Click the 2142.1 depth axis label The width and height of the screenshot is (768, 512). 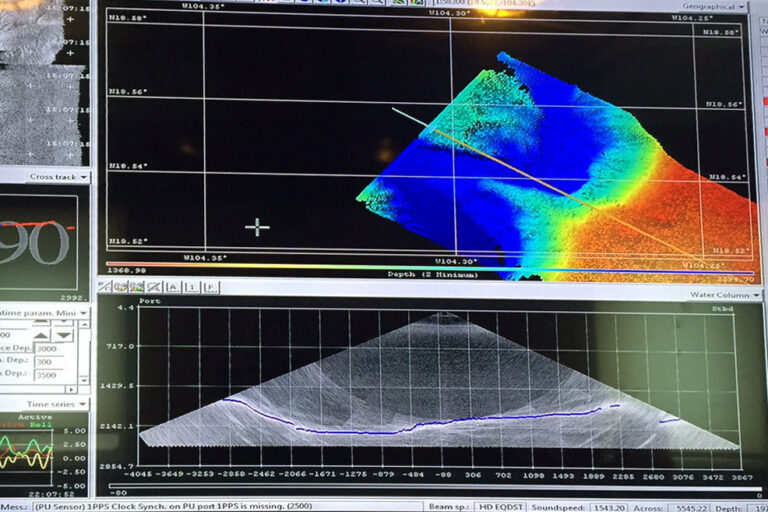117,426
